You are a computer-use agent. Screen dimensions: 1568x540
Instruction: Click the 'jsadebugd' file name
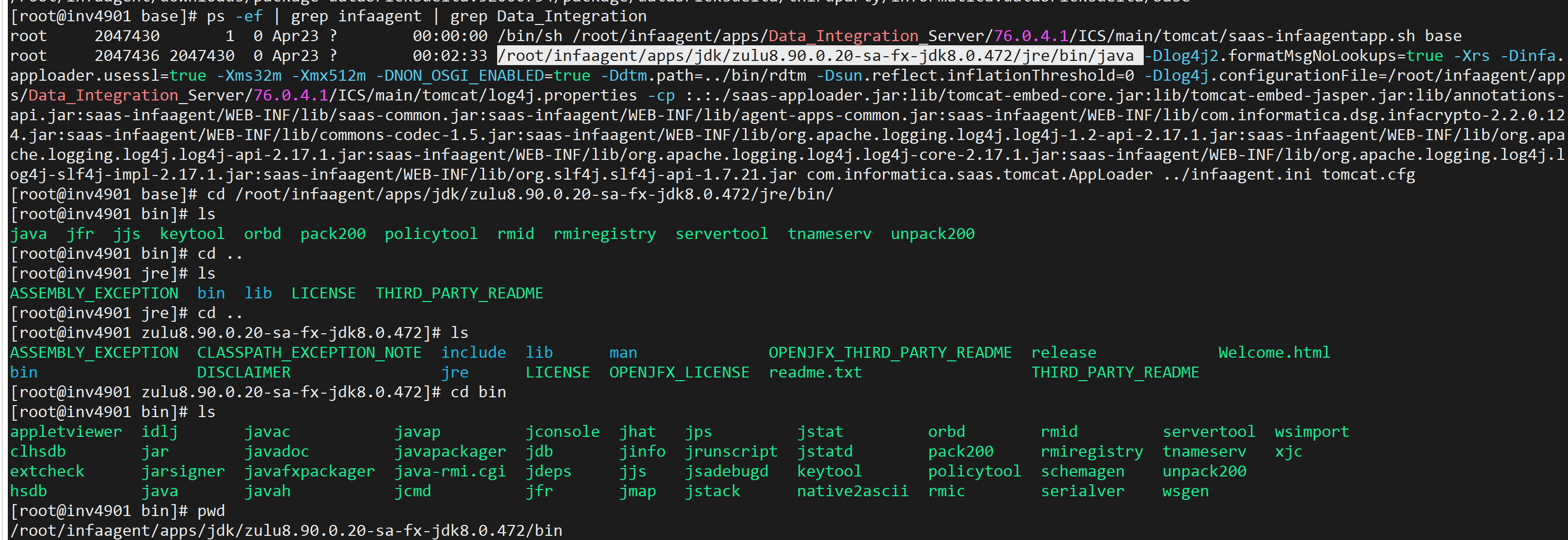[726, 471]
